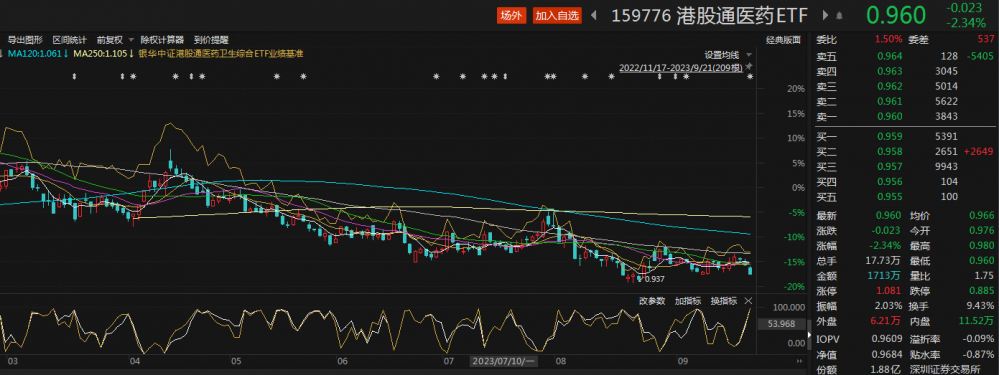999x375 pixels.
Task: Close the indicator sub-chart with X
Action: [x=749, y=301]
